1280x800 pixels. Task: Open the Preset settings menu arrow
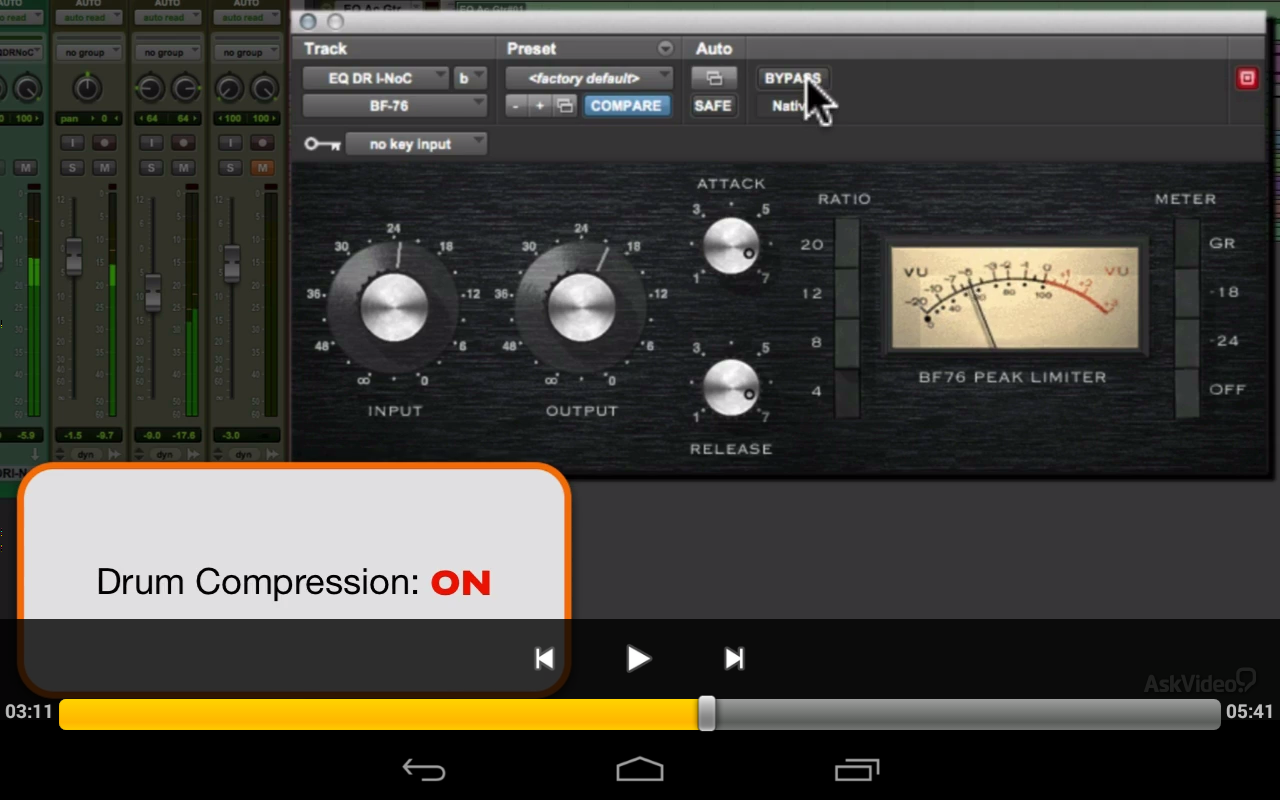(x=665, y=48)
